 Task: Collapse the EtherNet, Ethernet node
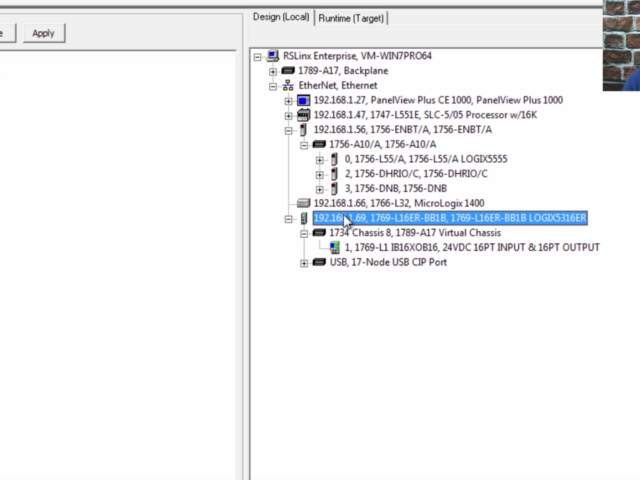click(x=273, y=86)
